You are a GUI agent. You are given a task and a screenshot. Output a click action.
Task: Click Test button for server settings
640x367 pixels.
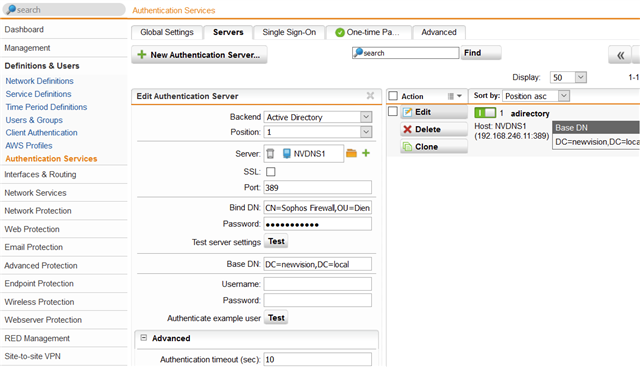click(276, 241)
